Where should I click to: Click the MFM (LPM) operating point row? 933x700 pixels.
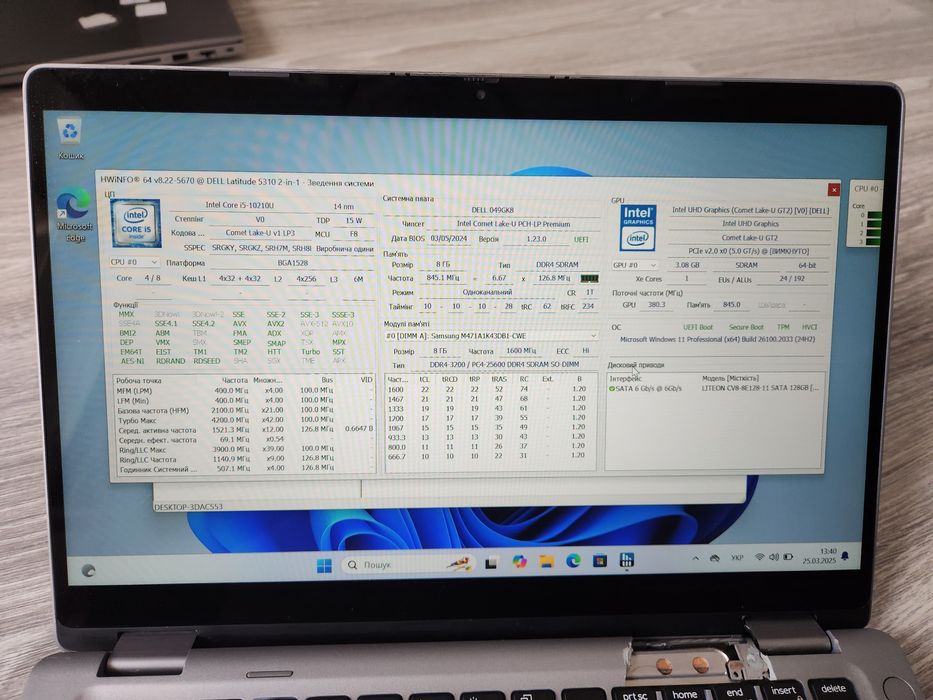(x=244, y=390)
